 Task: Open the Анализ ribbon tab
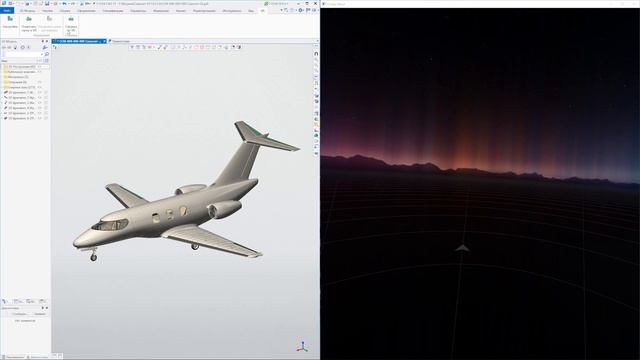181,11
